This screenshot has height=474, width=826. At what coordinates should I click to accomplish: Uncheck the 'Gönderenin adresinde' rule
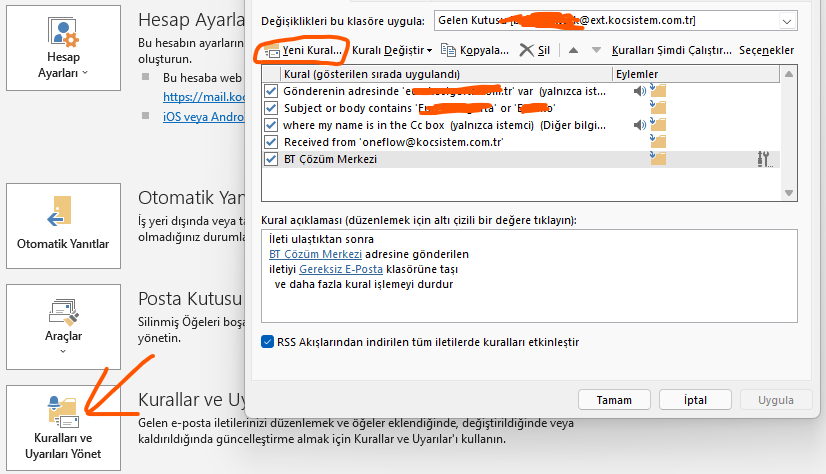[x=271, y=91]
